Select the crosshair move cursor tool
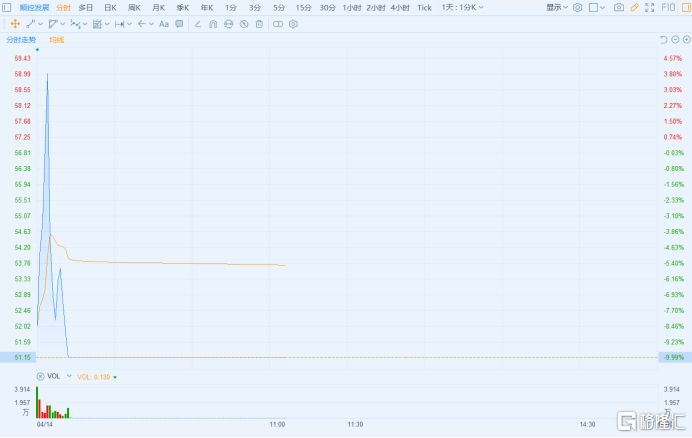Viewport: 692px width, 438px height. 15,24
